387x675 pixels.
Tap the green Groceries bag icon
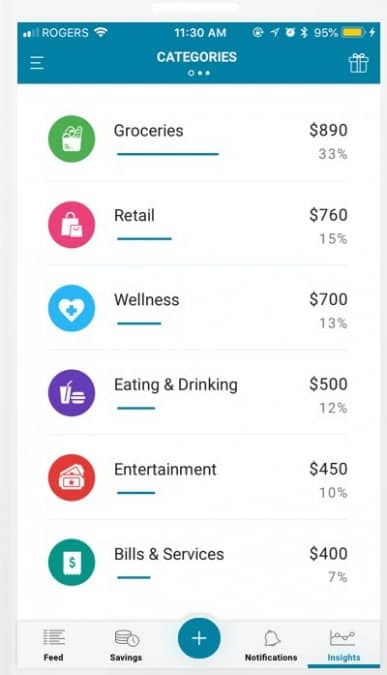pyautogui.click(x=71, y=139)
